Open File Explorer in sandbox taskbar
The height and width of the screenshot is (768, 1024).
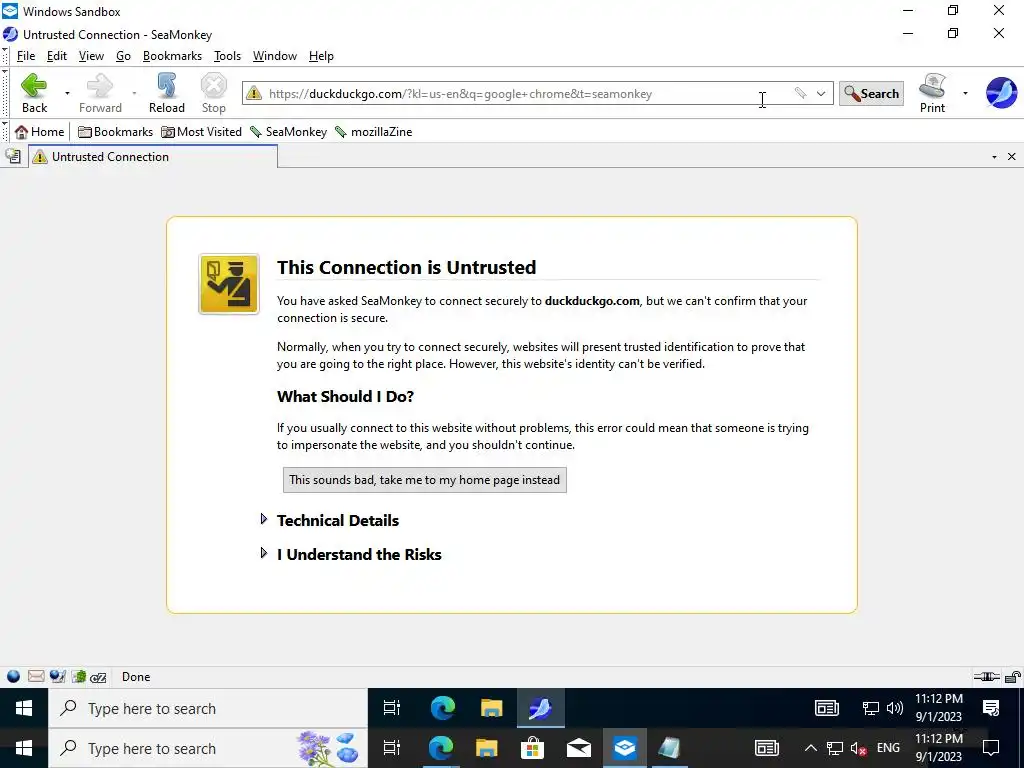(491, 708)
